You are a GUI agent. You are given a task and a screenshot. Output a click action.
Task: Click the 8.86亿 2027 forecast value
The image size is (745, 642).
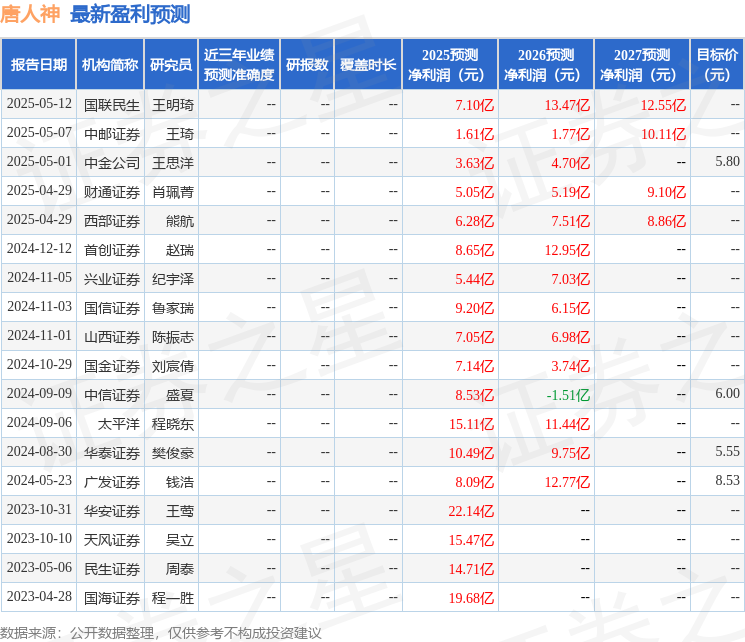666,220
